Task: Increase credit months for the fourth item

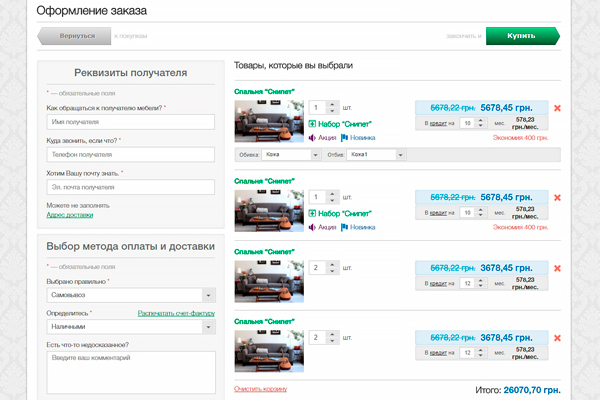Action: tap(481, 350)
